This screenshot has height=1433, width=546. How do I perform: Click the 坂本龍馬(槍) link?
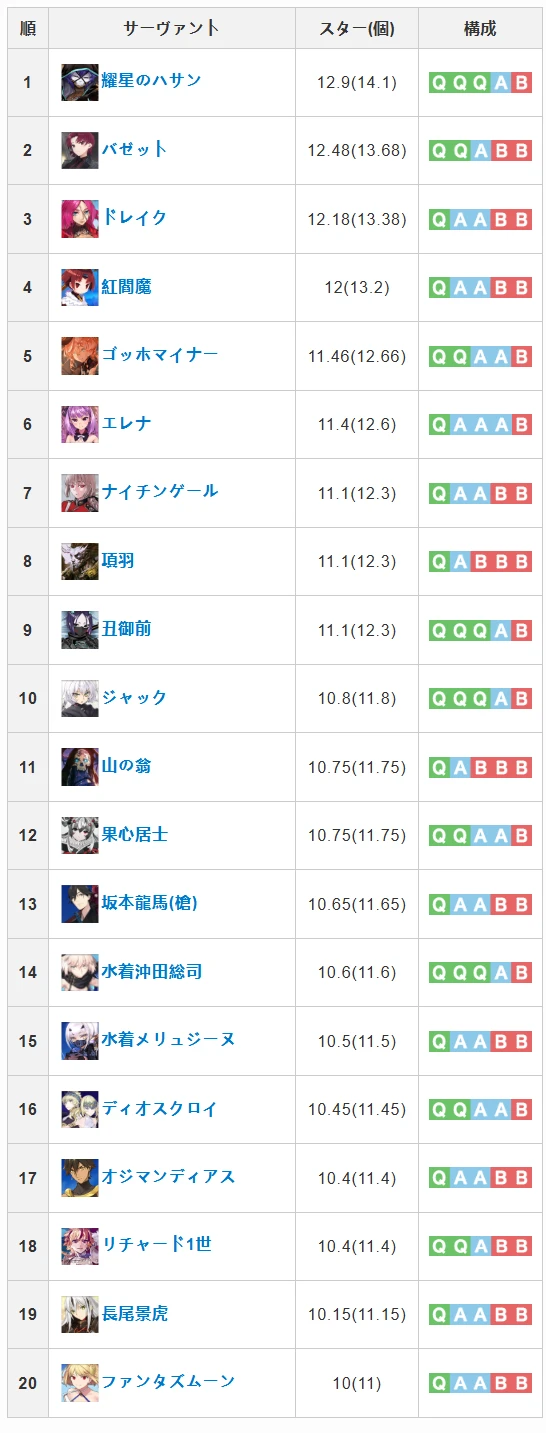pyautogui.click(x=150, y=902)
